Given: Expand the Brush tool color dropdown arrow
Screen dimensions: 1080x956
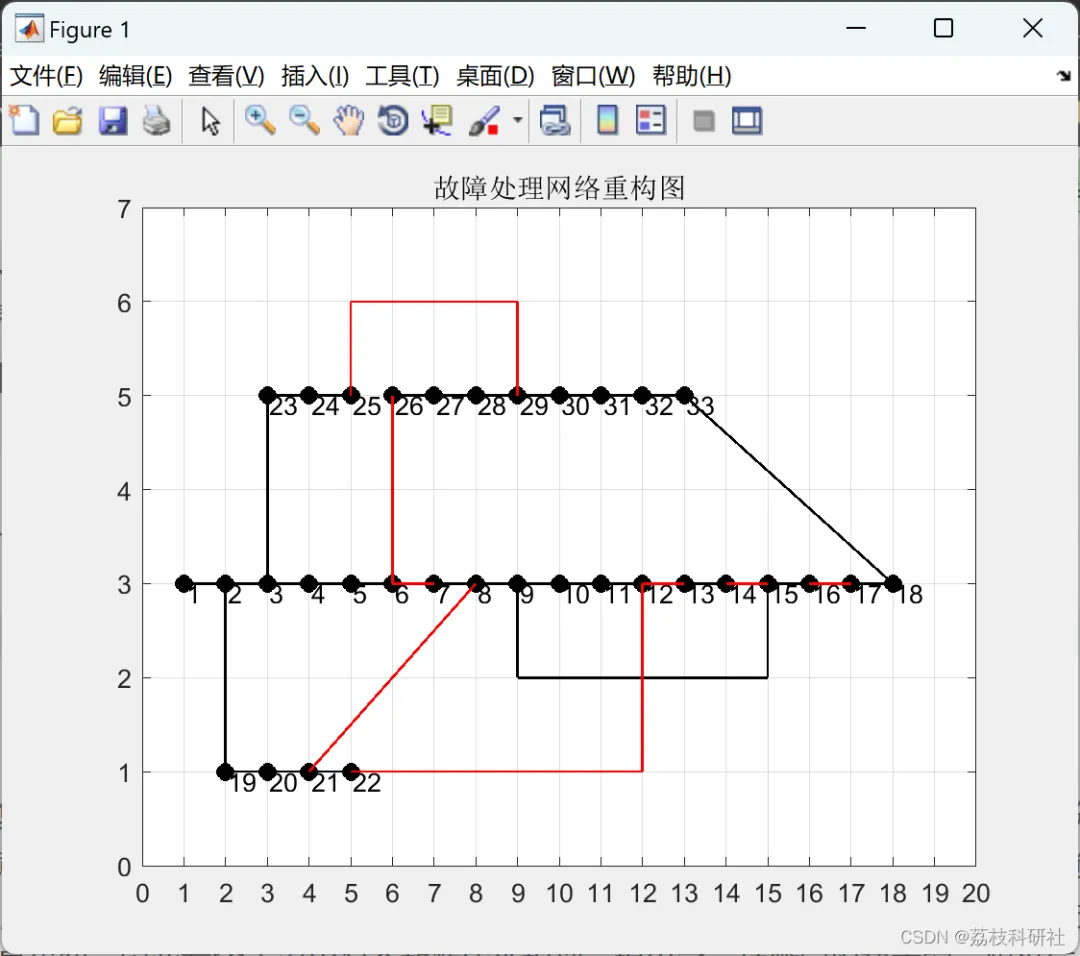Looking at the screenshot, I should click(x=517, y=121).
